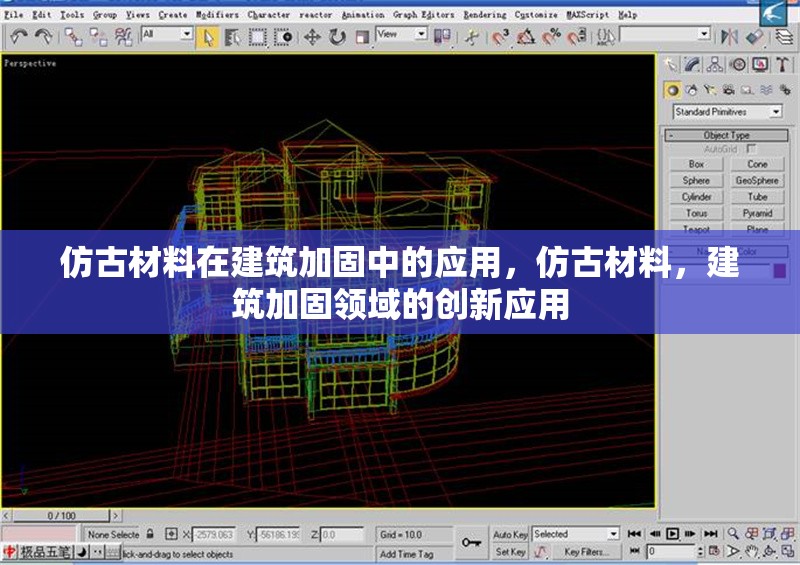Select the Shapes category icon
This screenshot has width=800, height=565.
pyautogui.click(x=691, y=90)
